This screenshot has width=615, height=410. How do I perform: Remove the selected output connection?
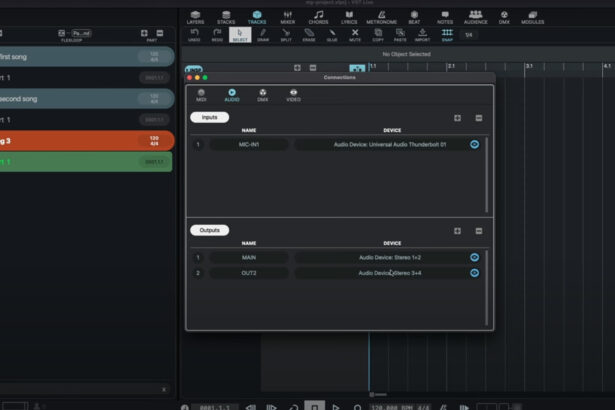pyautogui.click(x=479, y=231)
